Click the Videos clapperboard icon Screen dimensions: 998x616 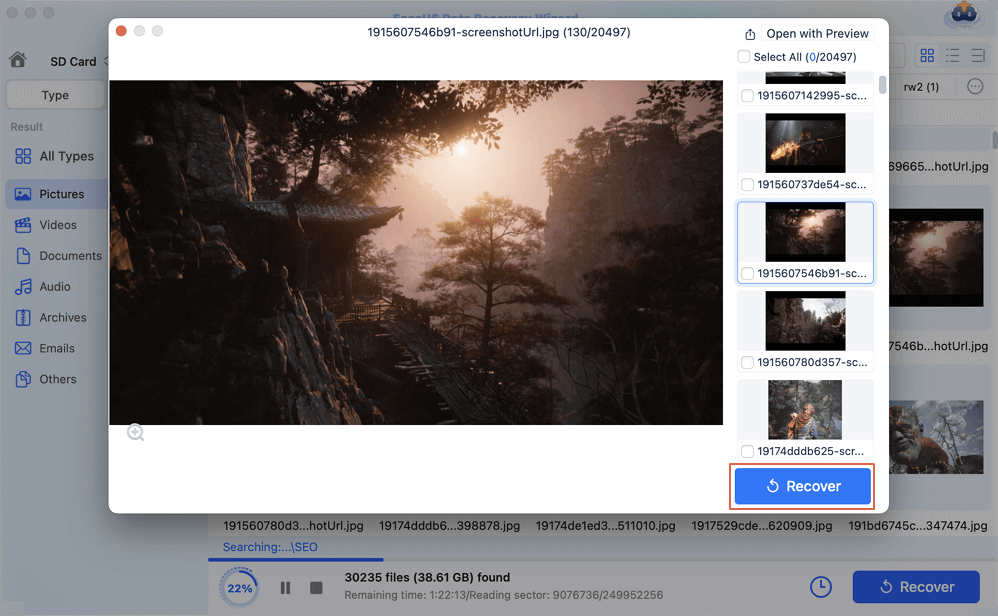tap(23, 225)
